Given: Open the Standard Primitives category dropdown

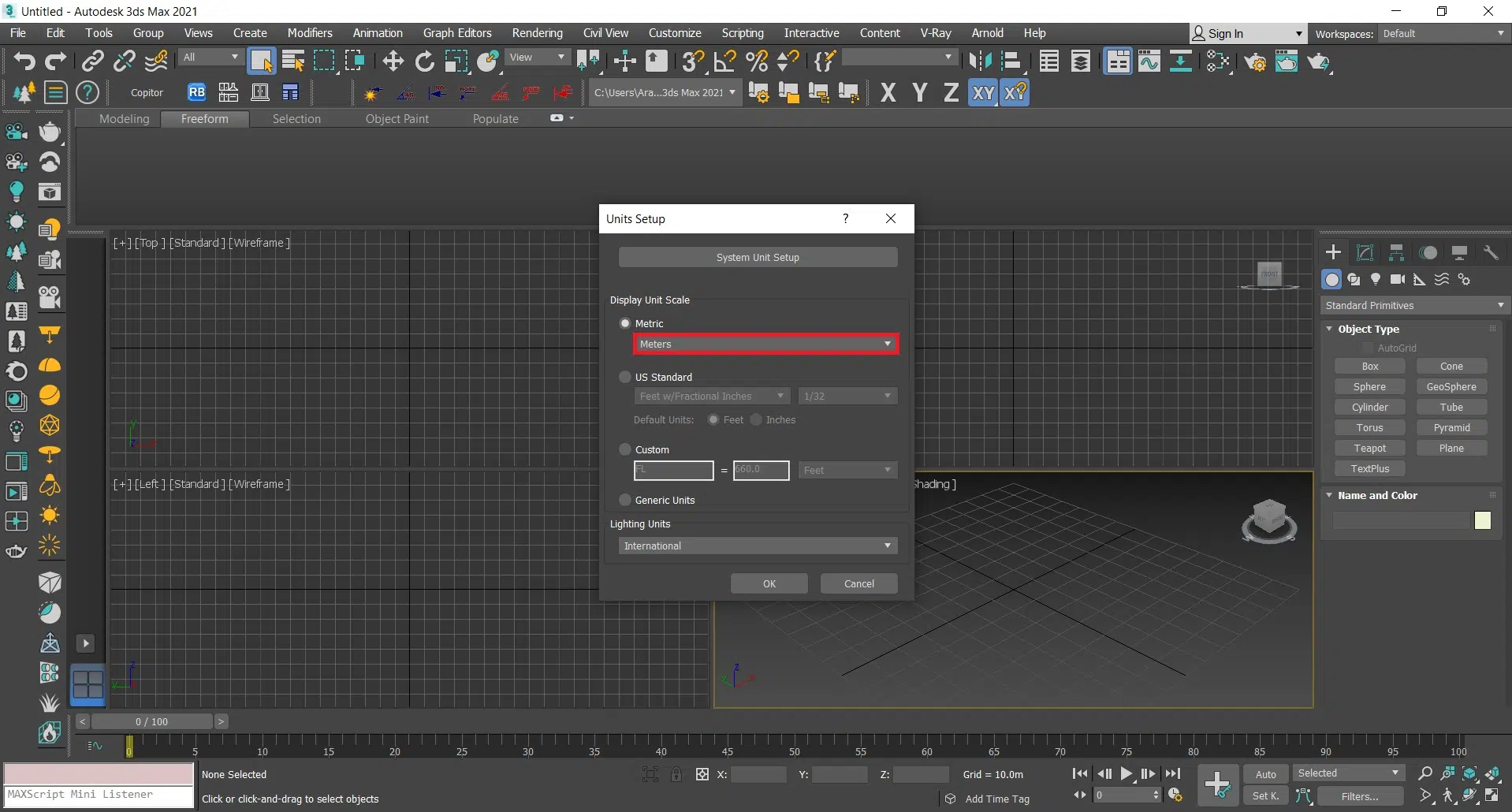Looking at the screenshot, I should coord(1414,305).
